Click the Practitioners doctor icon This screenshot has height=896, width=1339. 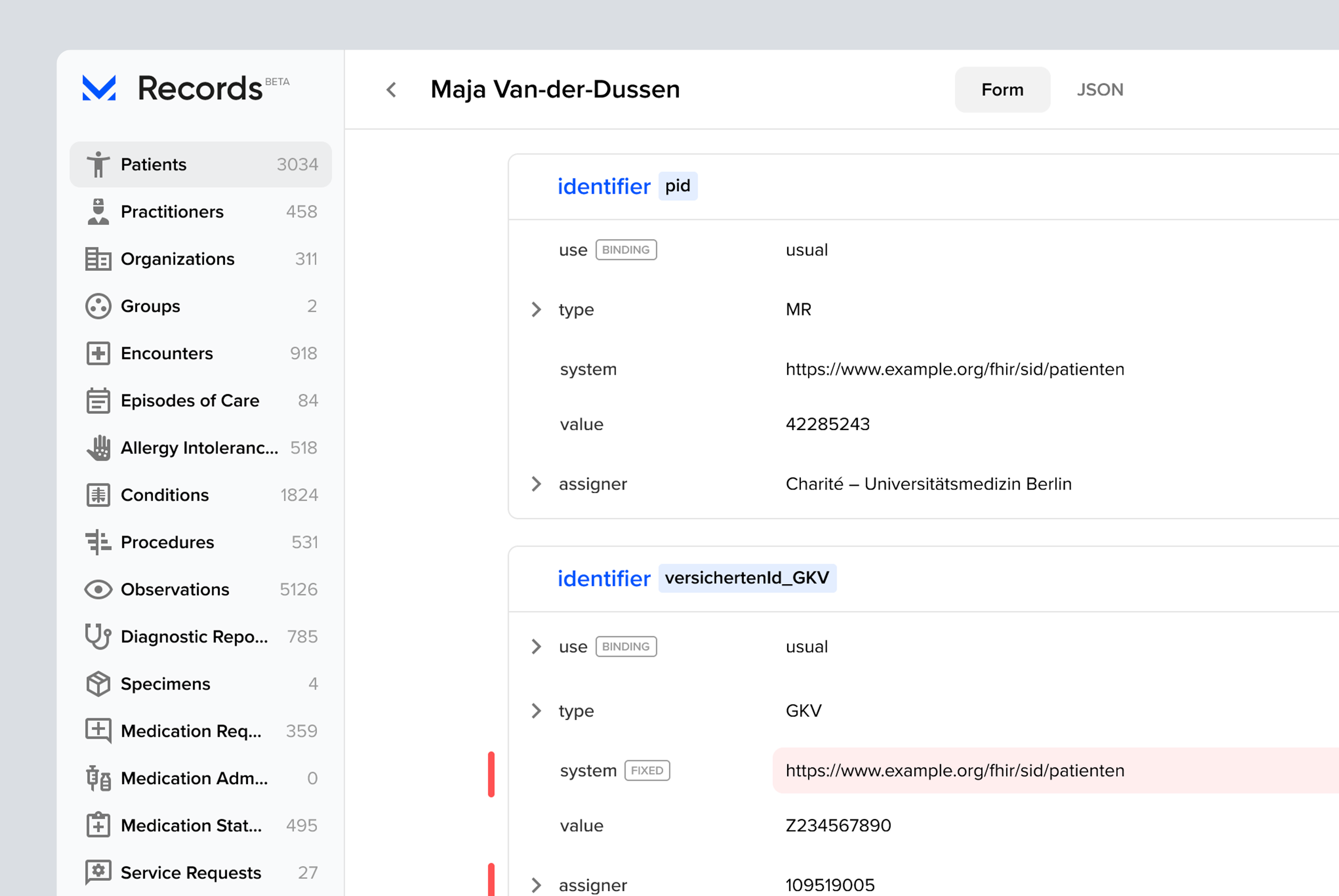pos(98,212)
